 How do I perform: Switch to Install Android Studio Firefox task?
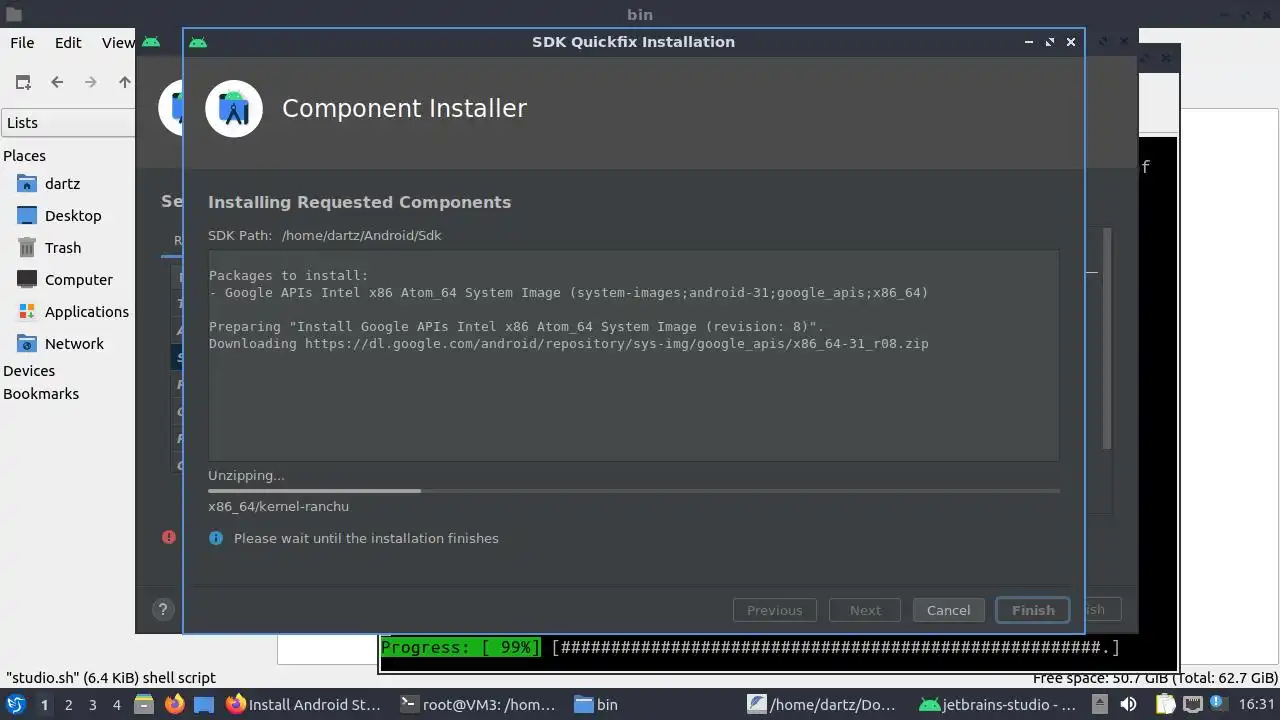[304, 704]
